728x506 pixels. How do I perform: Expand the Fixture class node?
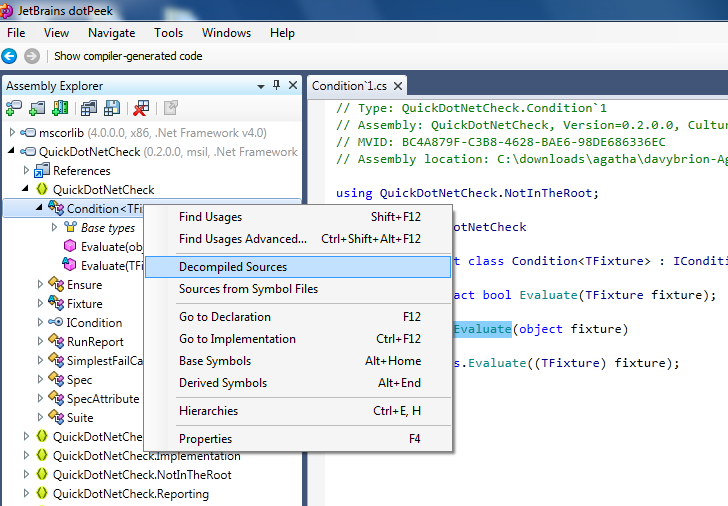pyautogui.click(x=40, y=303)
